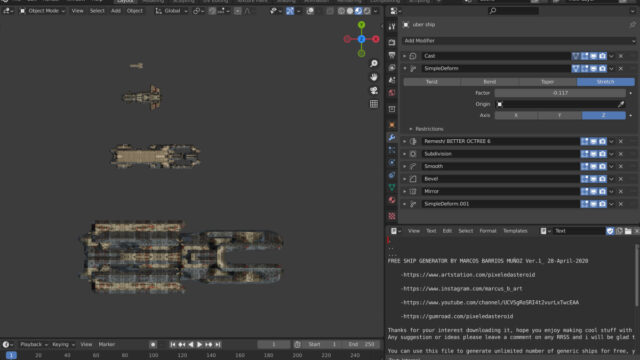Open the View Layer properties tab

pyautogui.click(x=392, y=68)
